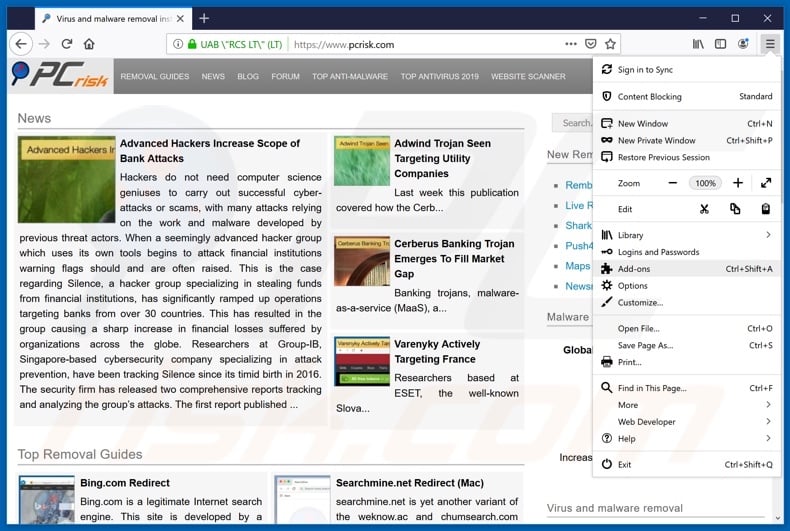This screenshot has width=790, height=531.
Task: Choose Find in This Page…
Action: click(687, 388)
